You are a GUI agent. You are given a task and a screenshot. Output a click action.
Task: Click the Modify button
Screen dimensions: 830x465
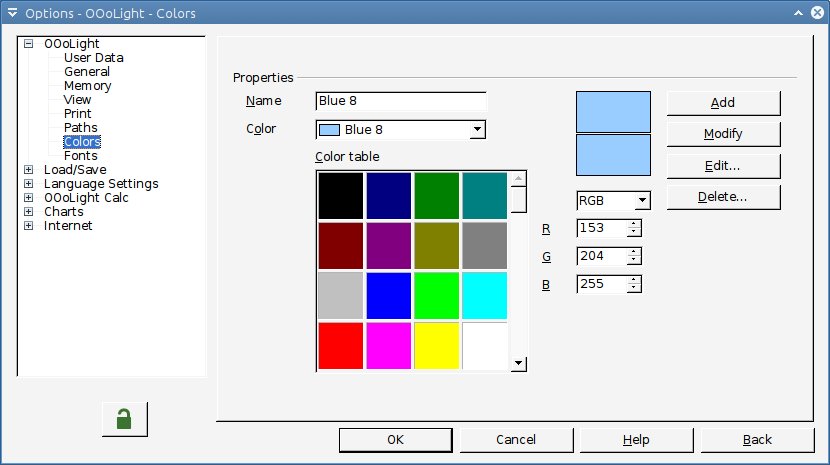[723, 134]
